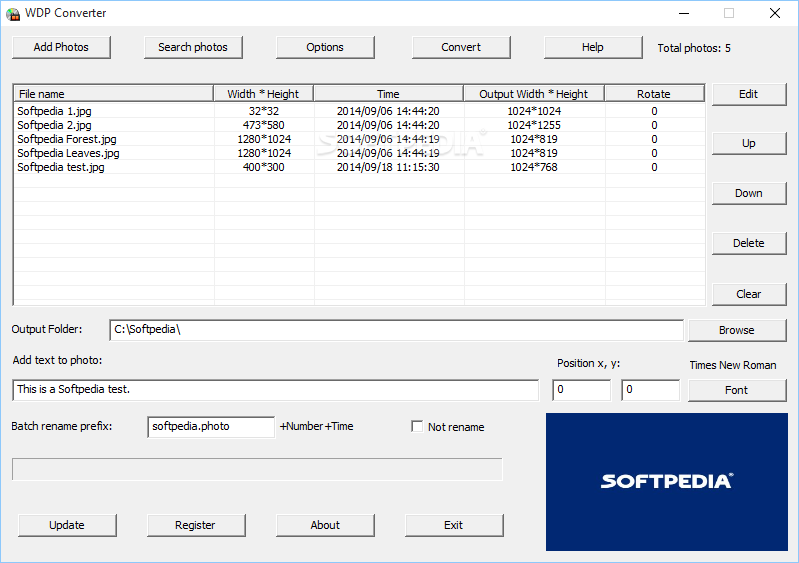Start conversion with the Convert button
This screenshot has width=799, height=563.
[x=461, y=47]
